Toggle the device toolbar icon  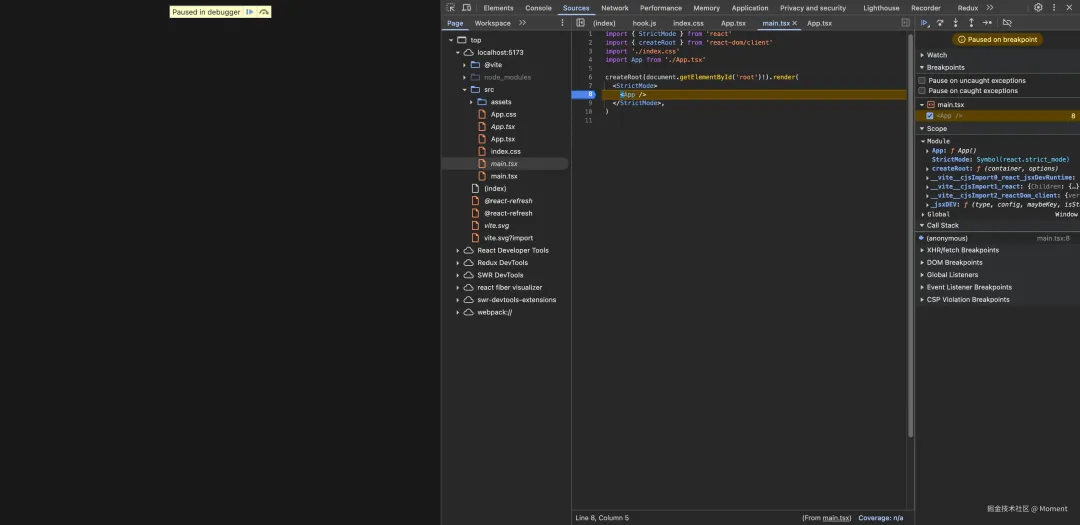tap(466, 8)
